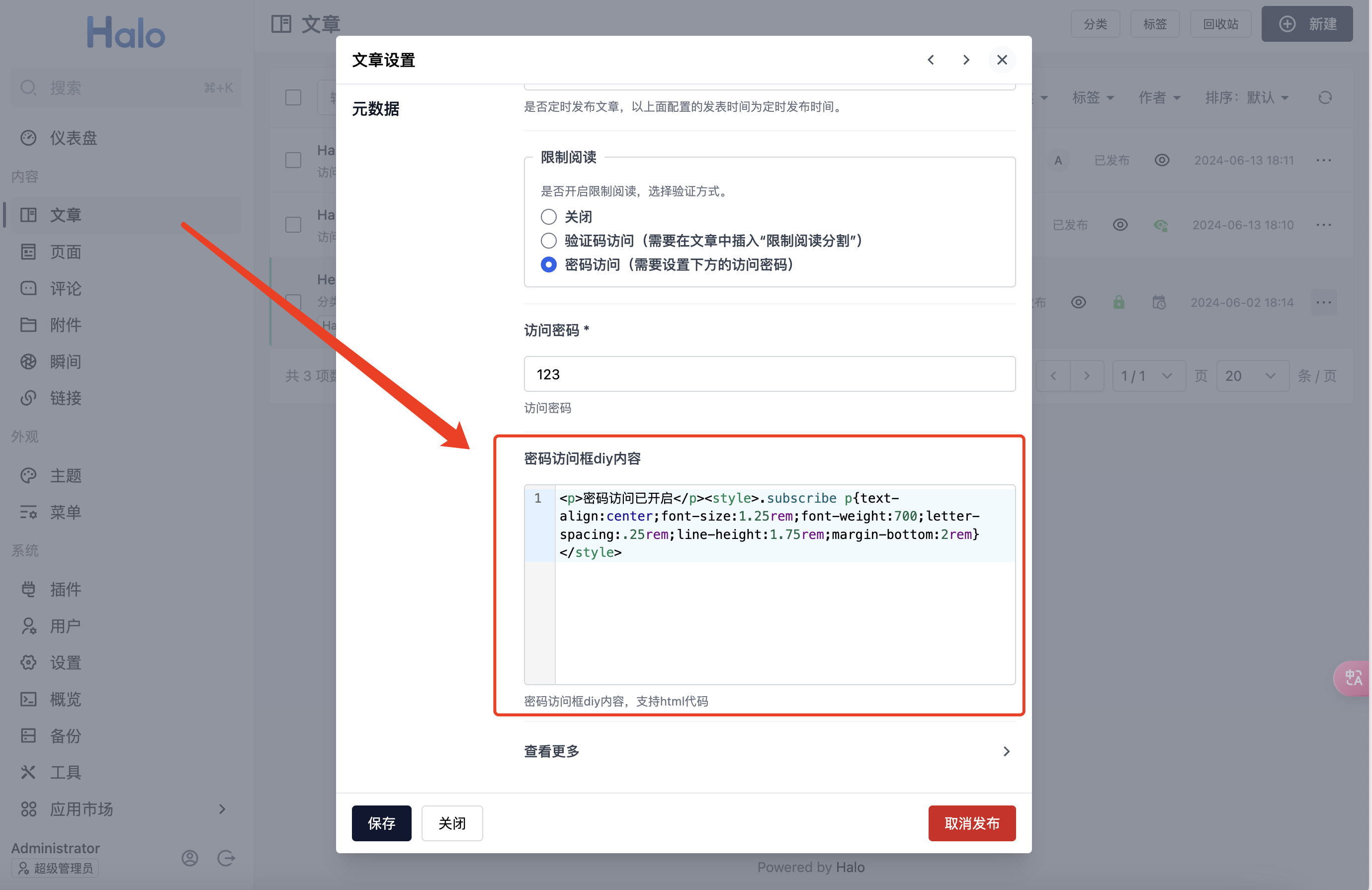1372x890 pixels.
Task: Open the user profile icon at the sidebar bottom
Action: pos(190,858)
